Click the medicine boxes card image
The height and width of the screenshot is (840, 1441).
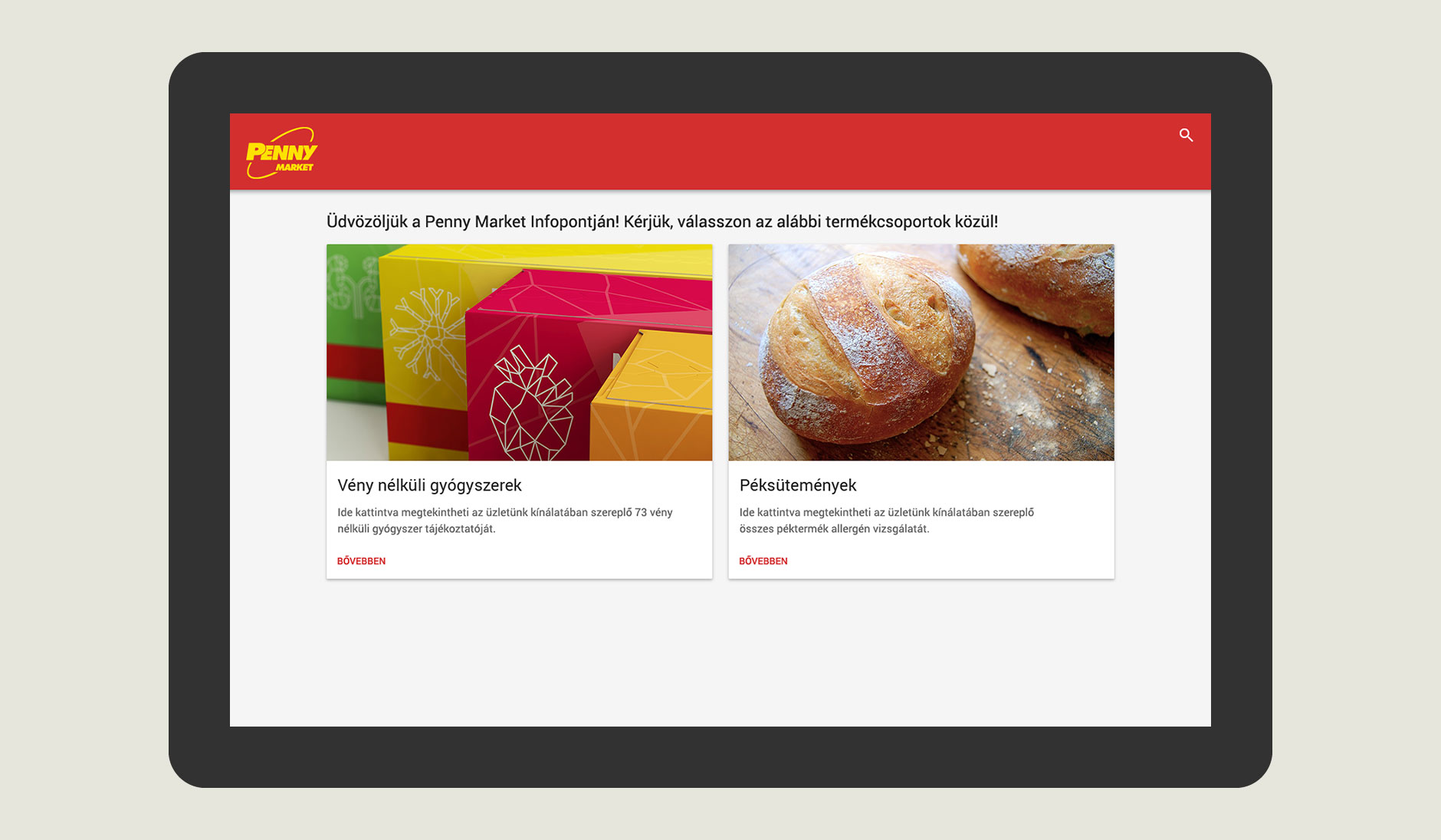520,353
